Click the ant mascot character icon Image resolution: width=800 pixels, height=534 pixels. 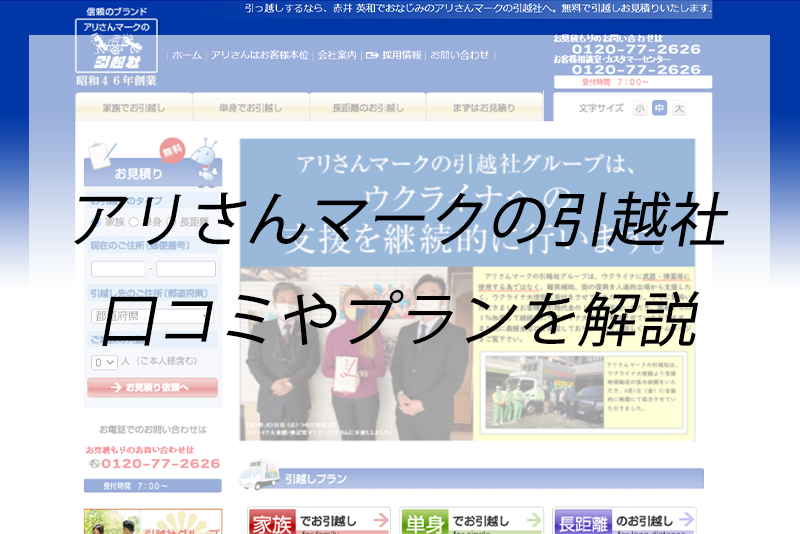pos(205,161)
